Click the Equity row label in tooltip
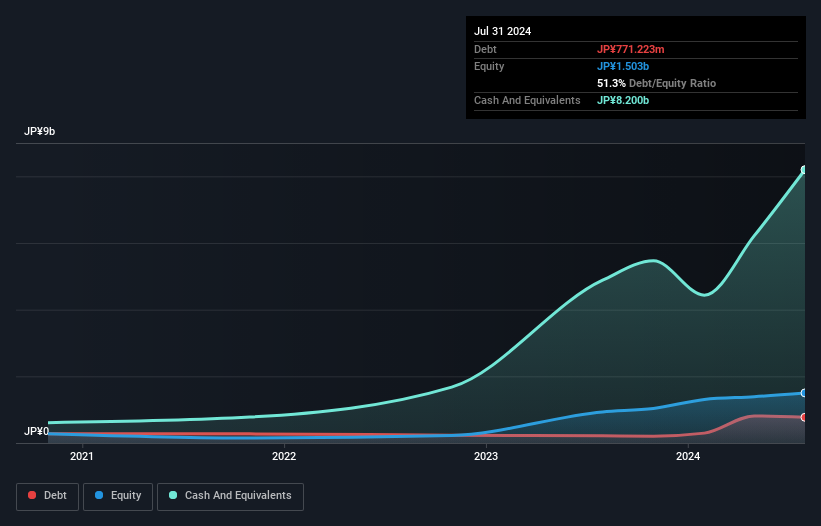The image size is (821, 526). click(489, 66)
